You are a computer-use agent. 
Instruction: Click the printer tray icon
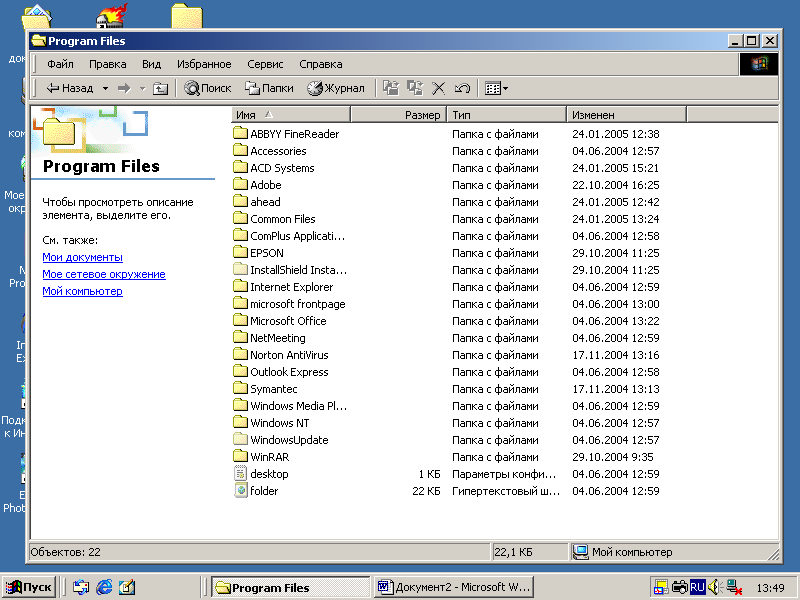(679, 587)
